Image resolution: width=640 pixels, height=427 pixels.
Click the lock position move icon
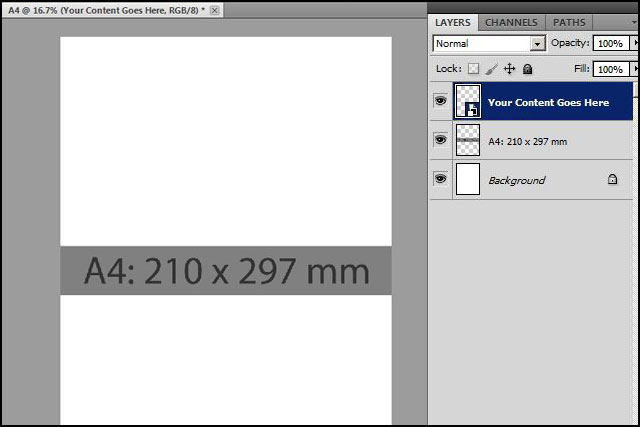click(509, 69)
